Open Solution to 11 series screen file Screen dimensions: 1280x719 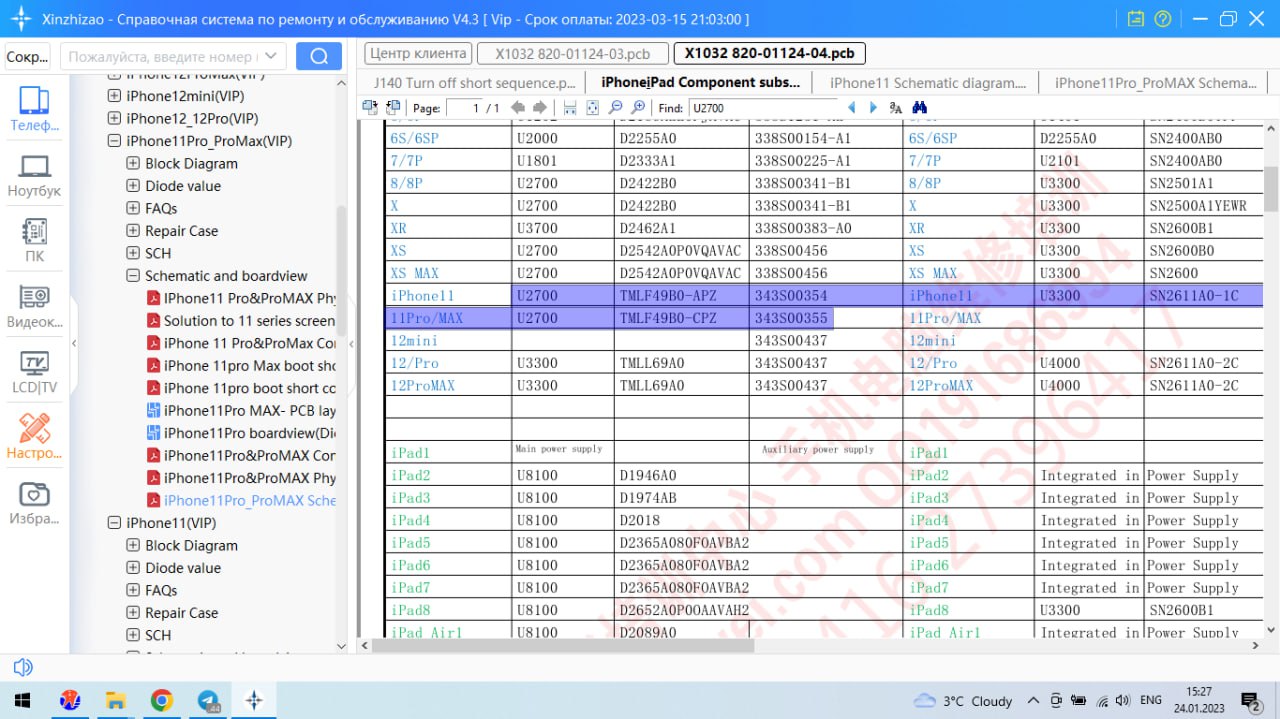(249, 321)
